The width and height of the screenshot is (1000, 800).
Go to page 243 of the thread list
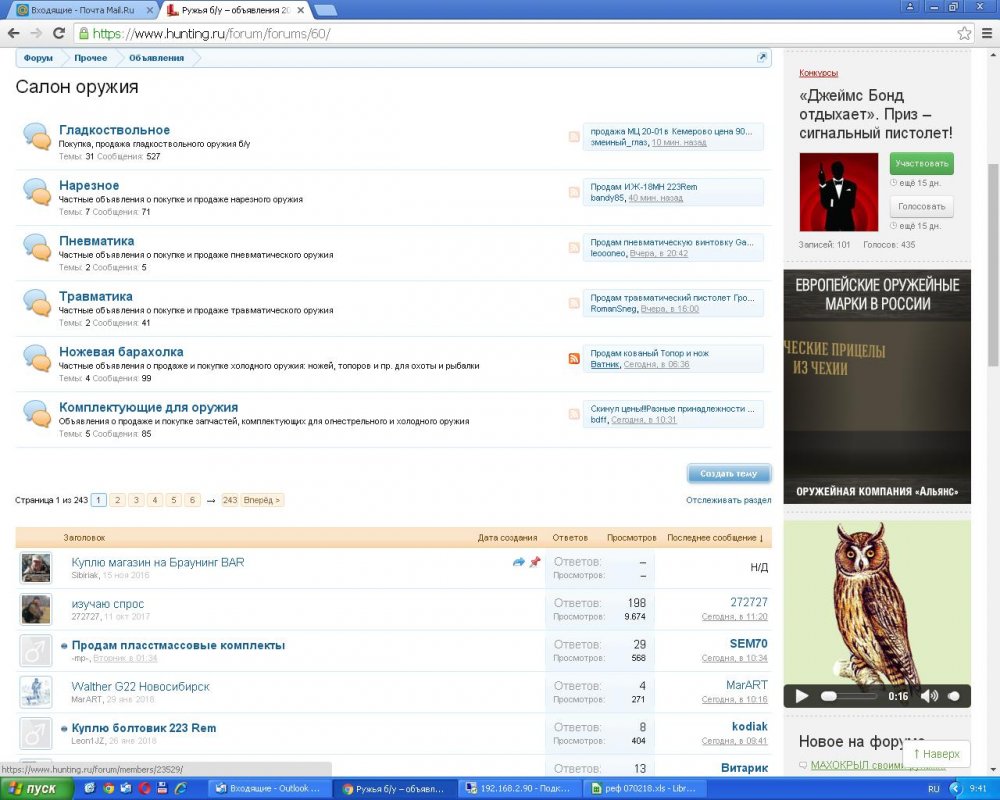(230, 500)
